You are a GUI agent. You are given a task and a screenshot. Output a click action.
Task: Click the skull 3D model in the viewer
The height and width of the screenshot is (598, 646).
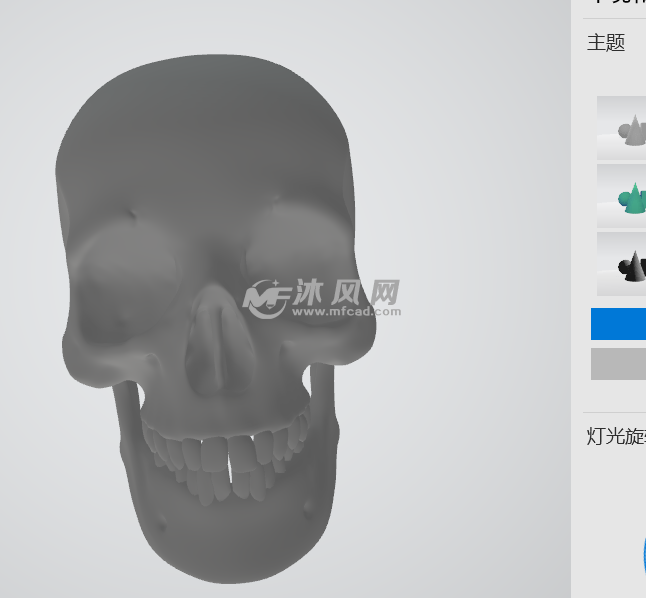point(214,317)
